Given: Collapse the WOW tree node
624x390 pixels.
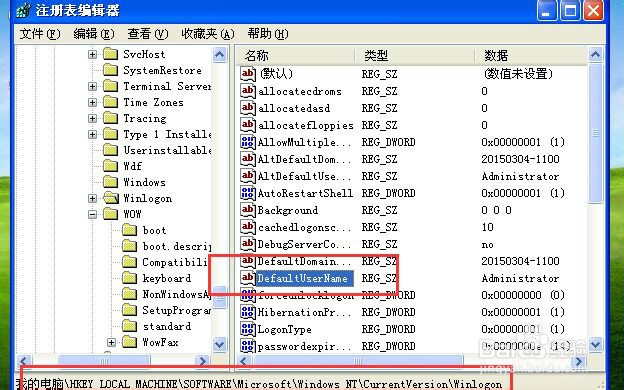Looking at the screenshot, I should coord(92,214).
